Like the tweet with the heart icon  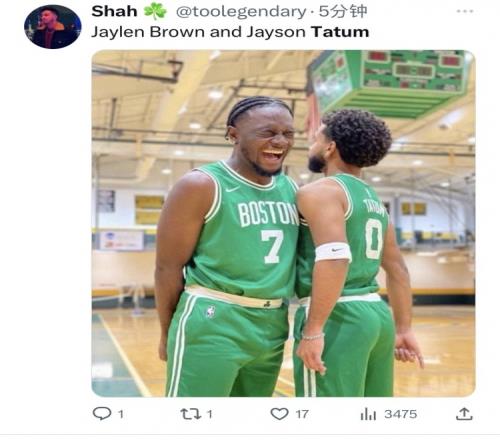tap(279, 414)
